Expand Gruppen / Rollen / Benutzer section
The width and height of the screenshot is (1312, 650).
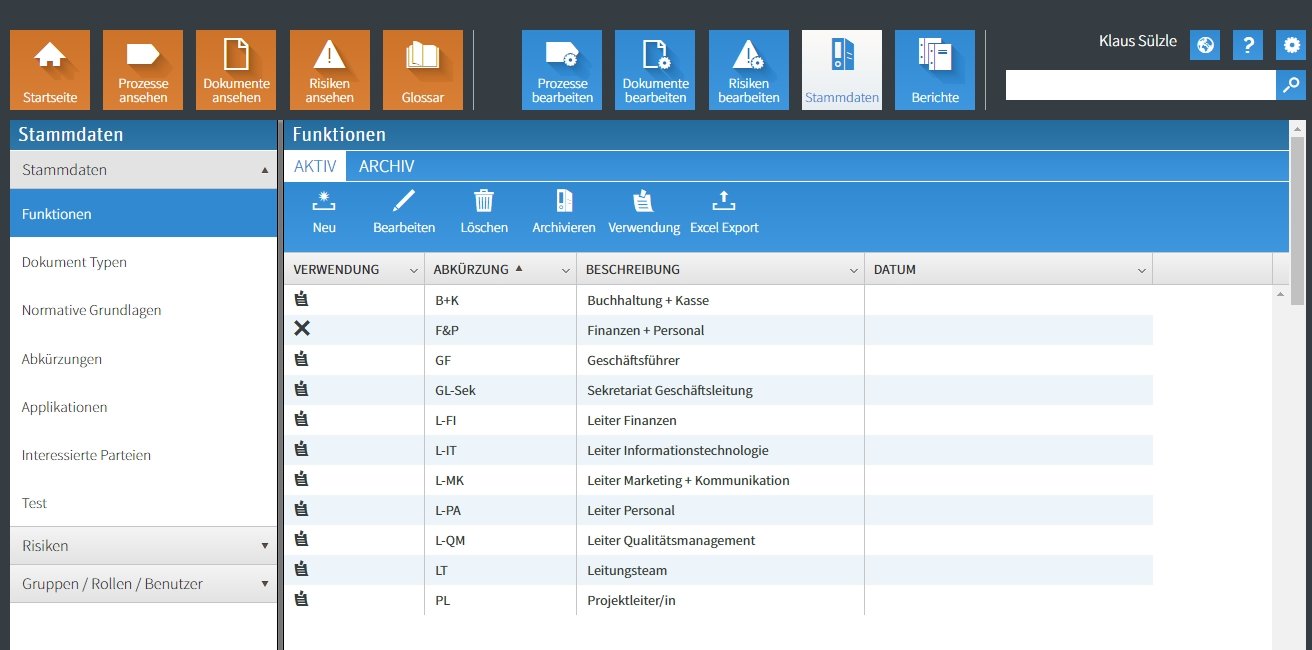143,584
